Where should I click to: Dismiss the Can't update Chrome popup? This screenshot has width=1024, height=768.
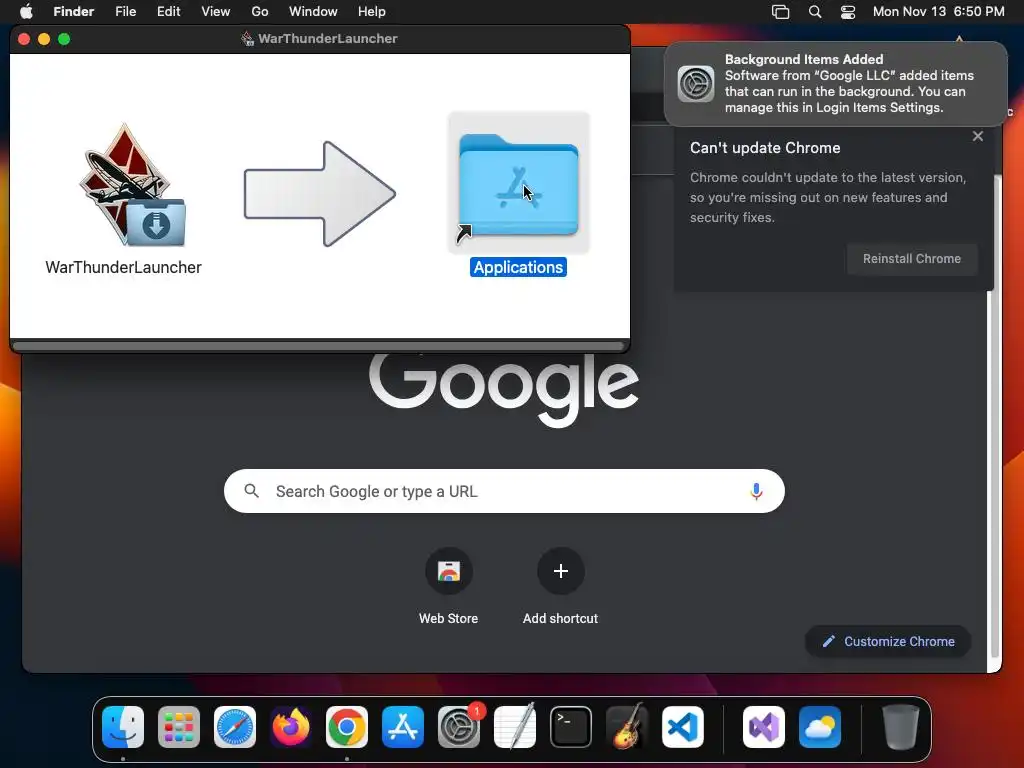click(978, 136)
